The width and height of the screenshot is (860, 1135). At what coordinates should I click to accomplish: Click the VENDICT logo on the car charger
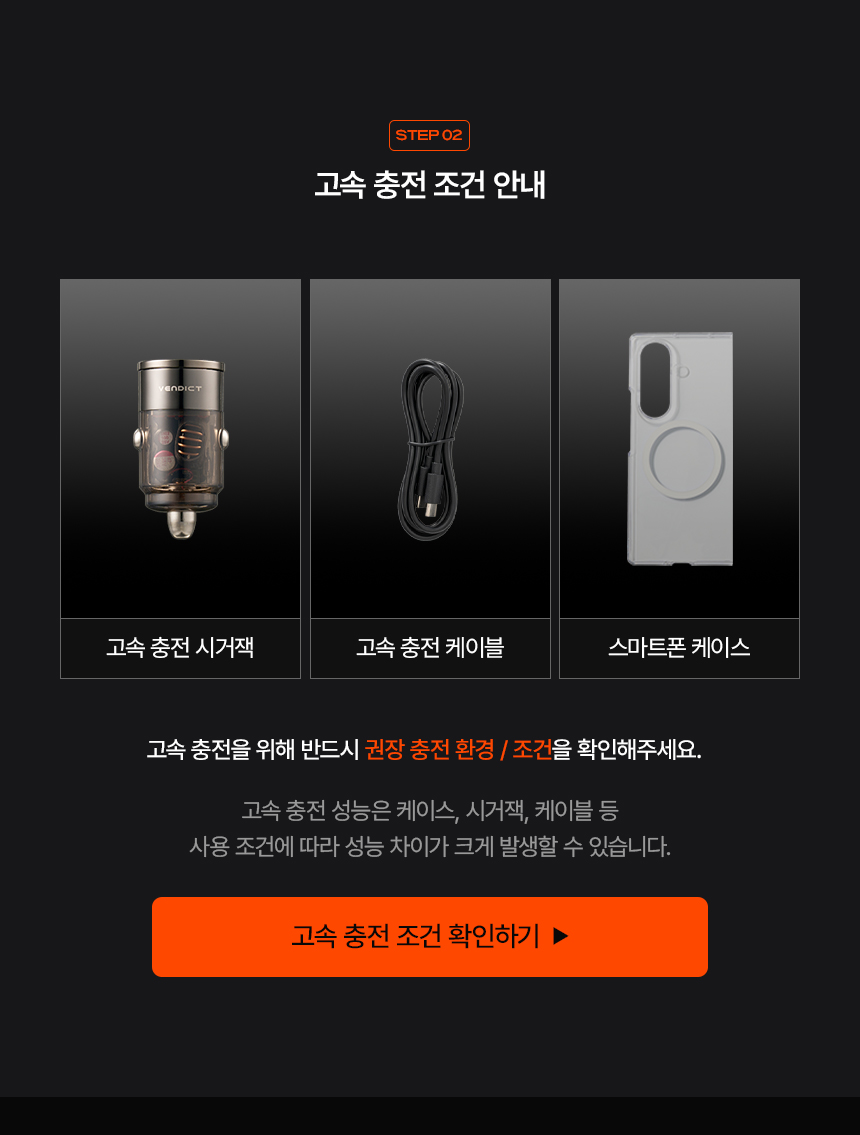point(180,389)
